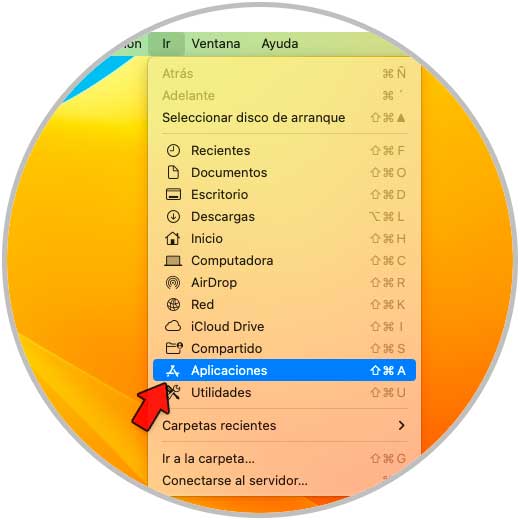520x520 pixels.
Task: Open the Ventana menu
Action: [216, 44]
